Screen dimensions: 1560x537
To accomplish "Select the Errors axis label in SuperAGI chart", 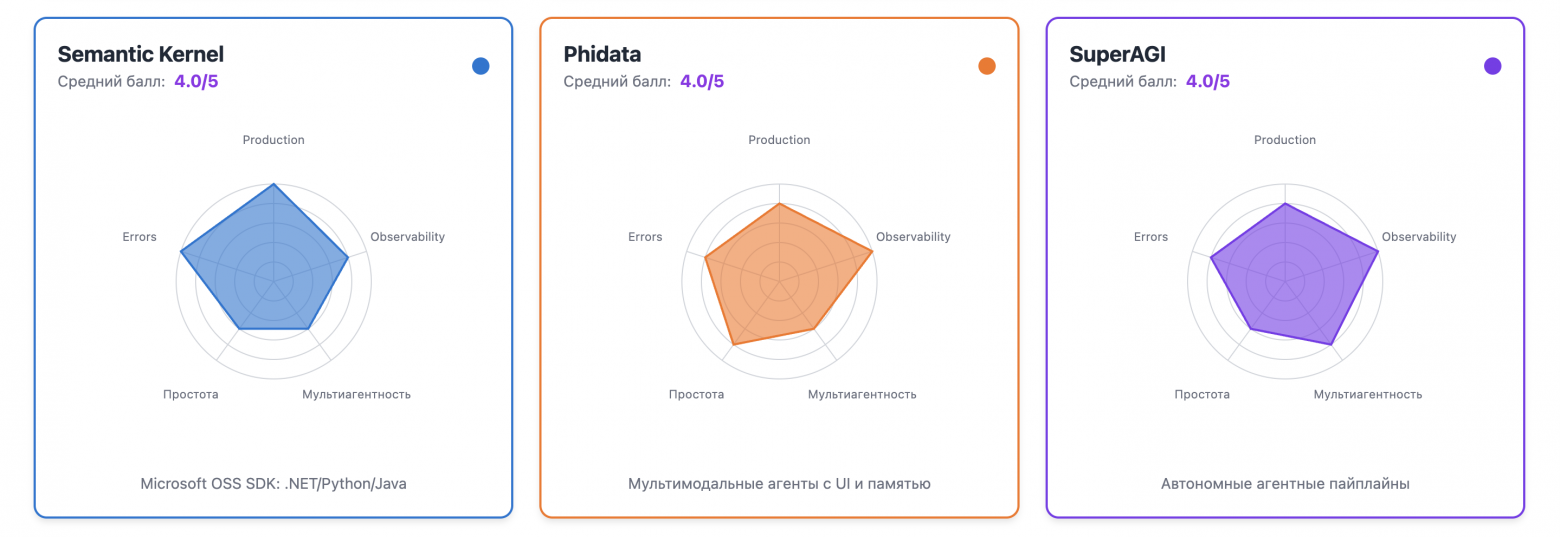I will point(1151,237).
